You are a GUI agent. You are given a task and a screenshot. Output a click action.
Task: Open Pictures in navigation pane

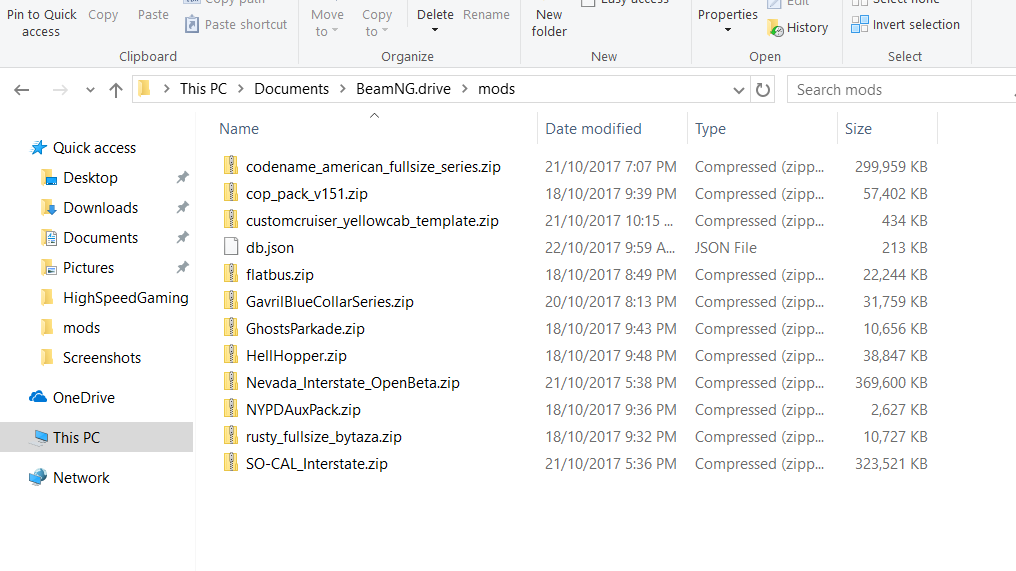88,268
